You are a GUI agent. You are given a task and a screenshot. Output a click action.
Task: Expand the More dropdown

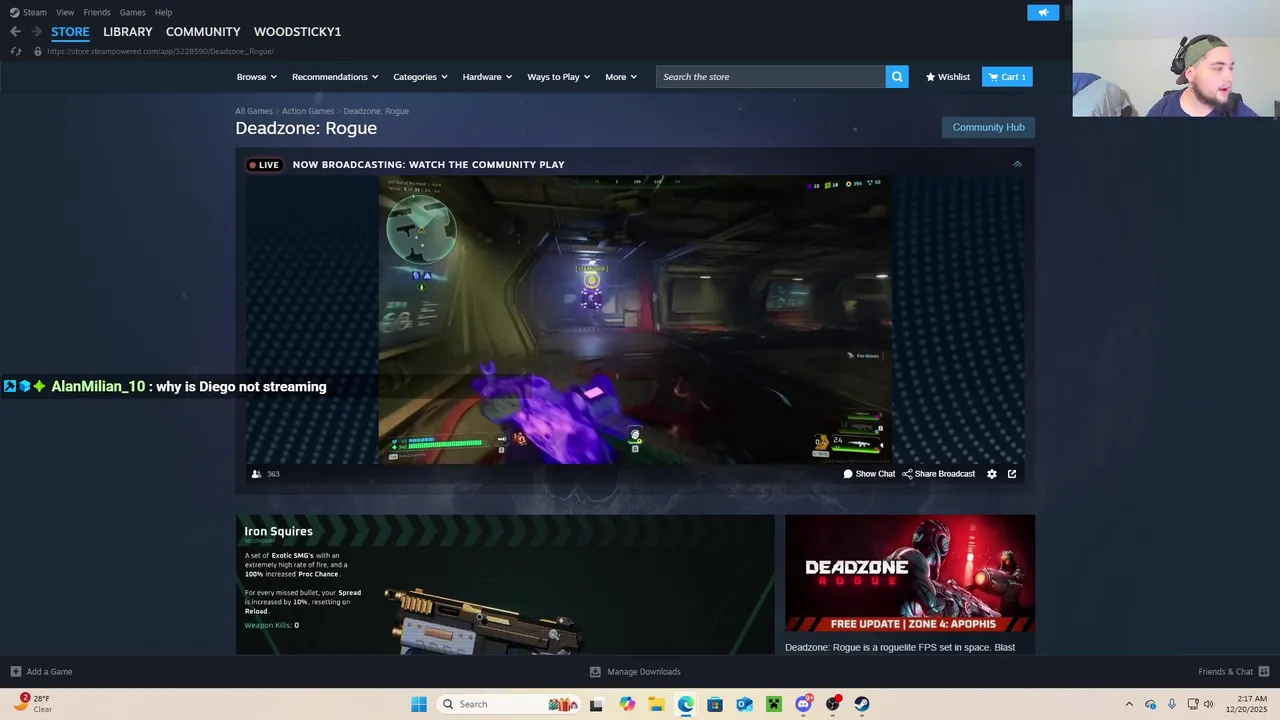[621, 77]
